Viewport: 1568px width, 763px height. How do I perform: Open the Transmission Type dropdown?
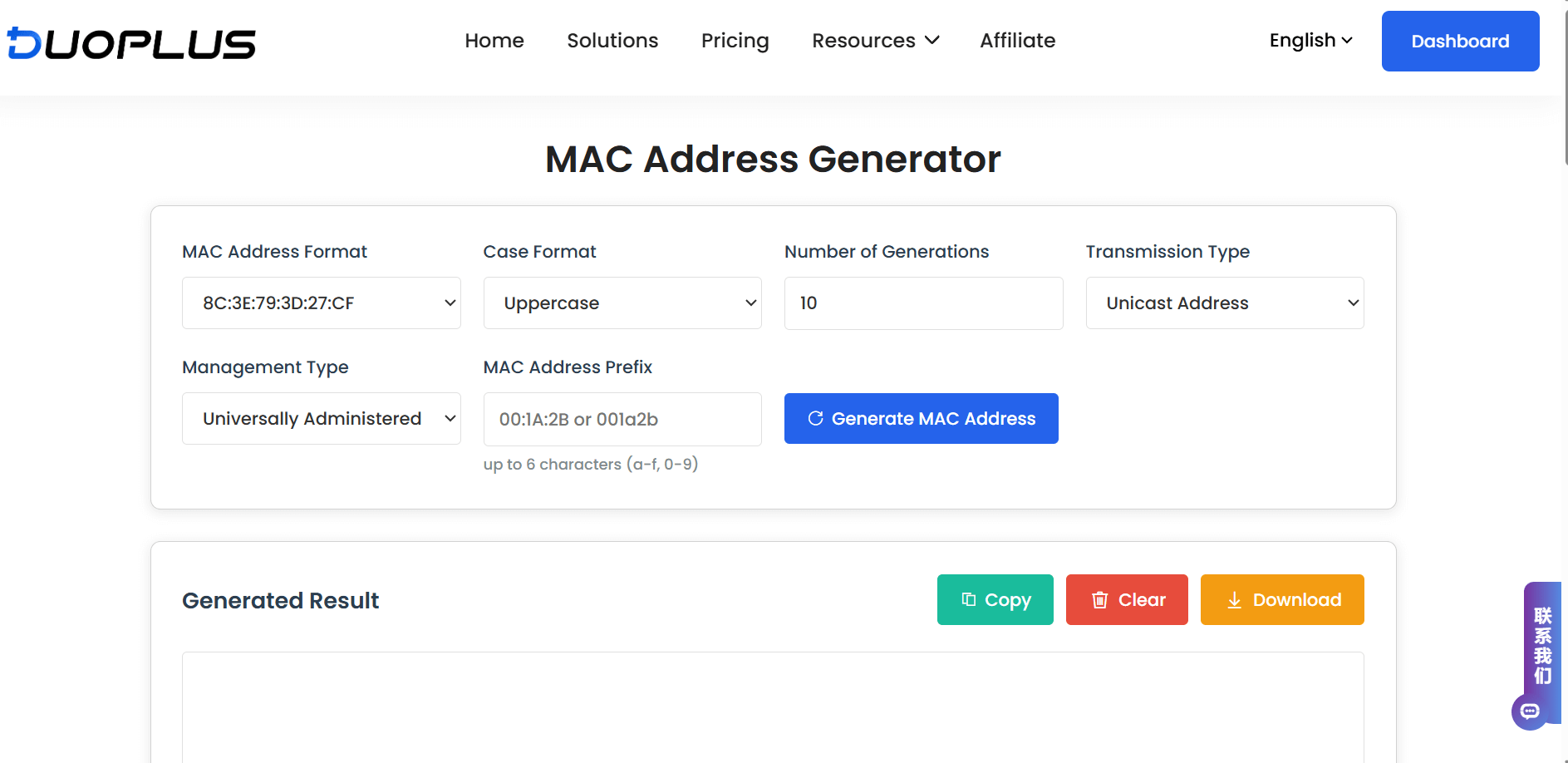[x=1225, y=303]
